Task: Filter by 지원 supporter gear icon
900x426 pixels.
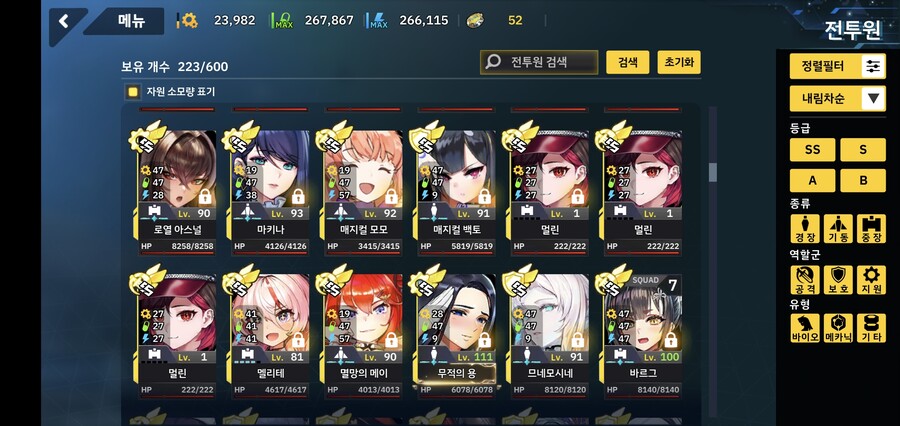Action: click(871, 280)
